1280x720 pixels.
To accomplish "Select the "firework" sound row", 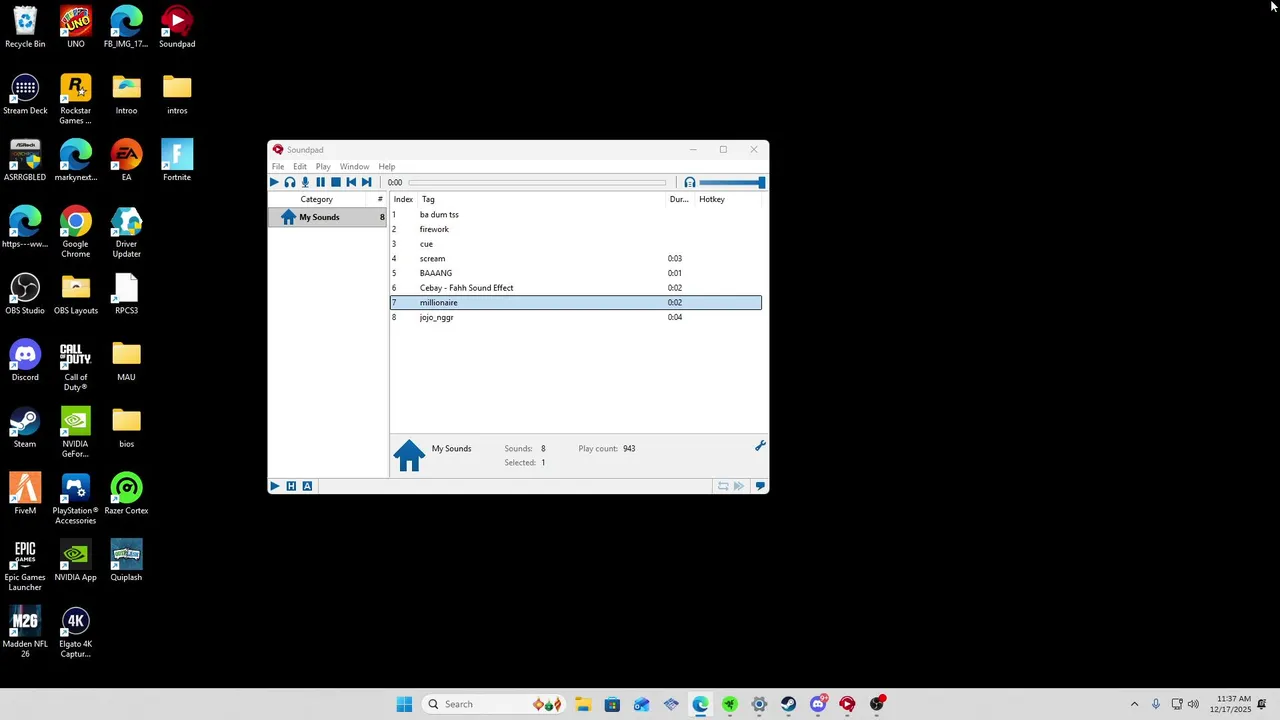I will pyautogui.click(x=576, y=229).
